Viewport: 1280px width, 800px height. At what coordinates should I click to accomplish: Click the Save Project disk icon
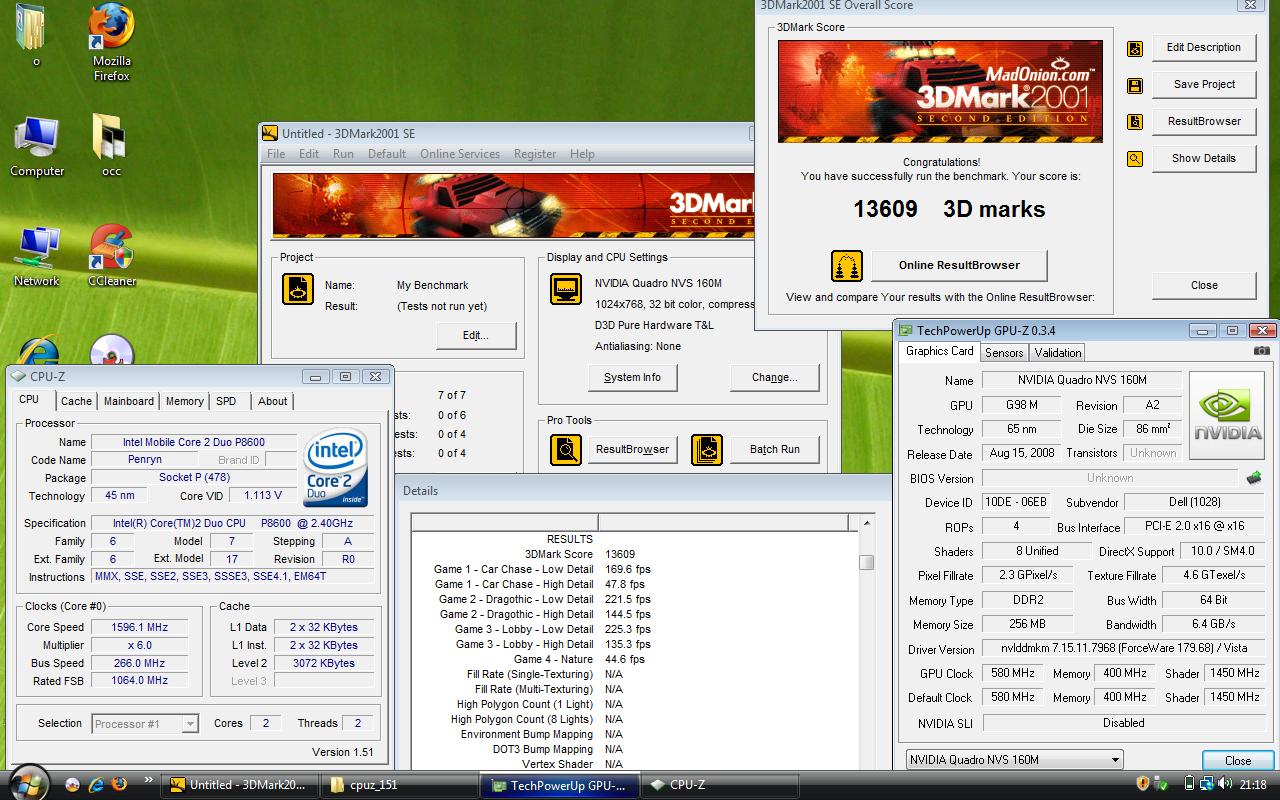pos(1135,85)
